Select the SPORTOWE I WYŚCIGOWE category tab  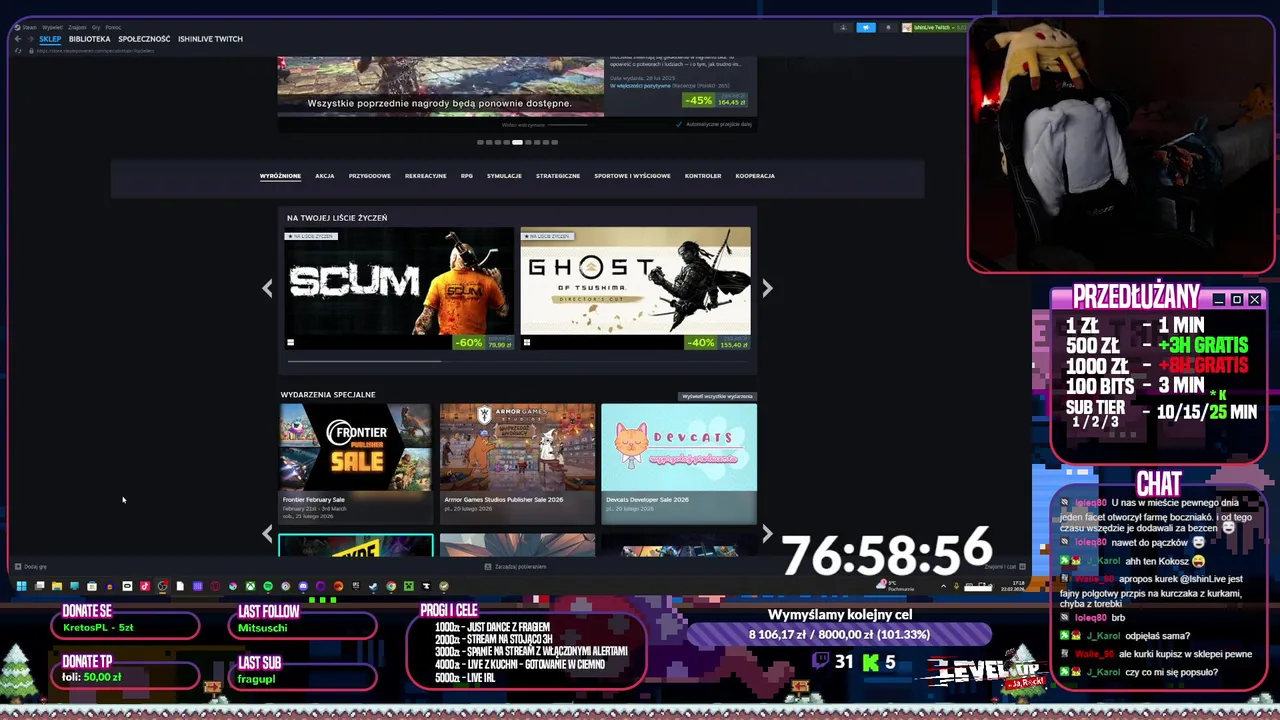coord(632,176)
